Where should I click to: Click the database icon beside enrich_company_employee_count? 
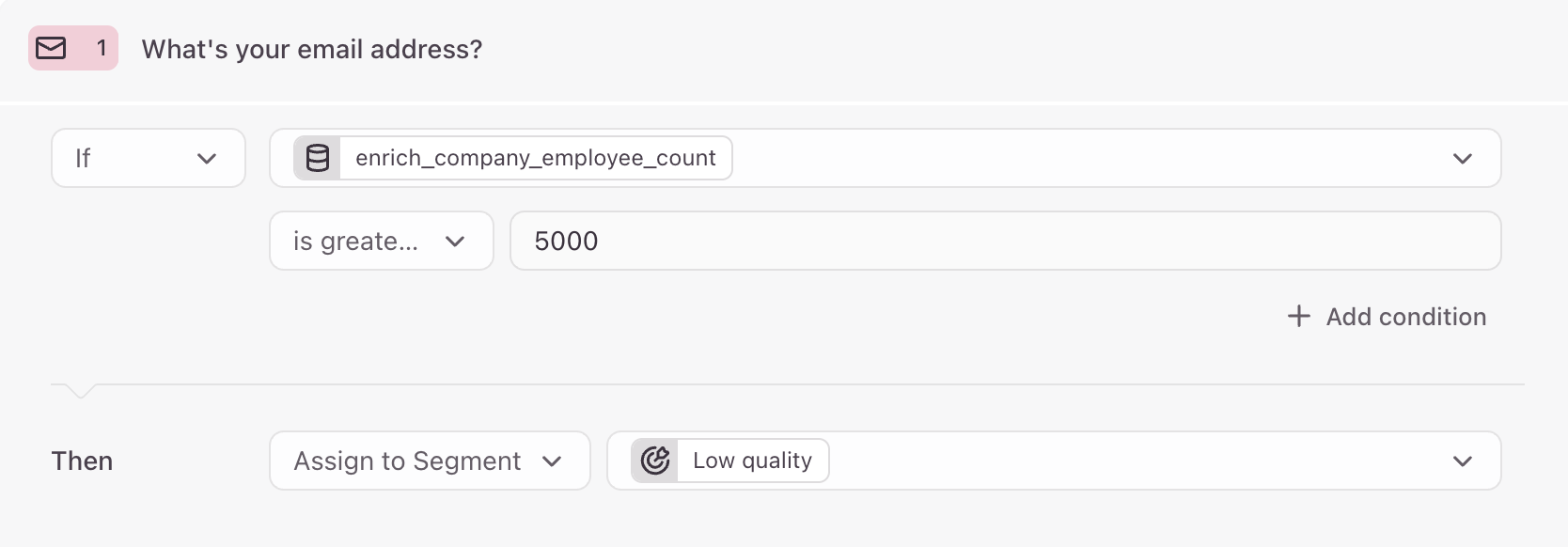pyautogui.click(x=318, y=158)
